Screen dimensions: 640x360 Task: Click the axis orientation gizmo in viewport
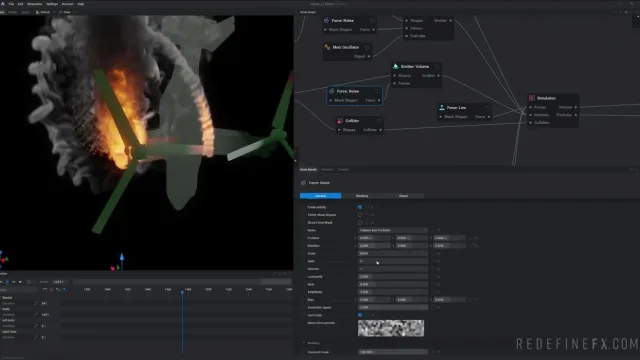tap(4, 258)
